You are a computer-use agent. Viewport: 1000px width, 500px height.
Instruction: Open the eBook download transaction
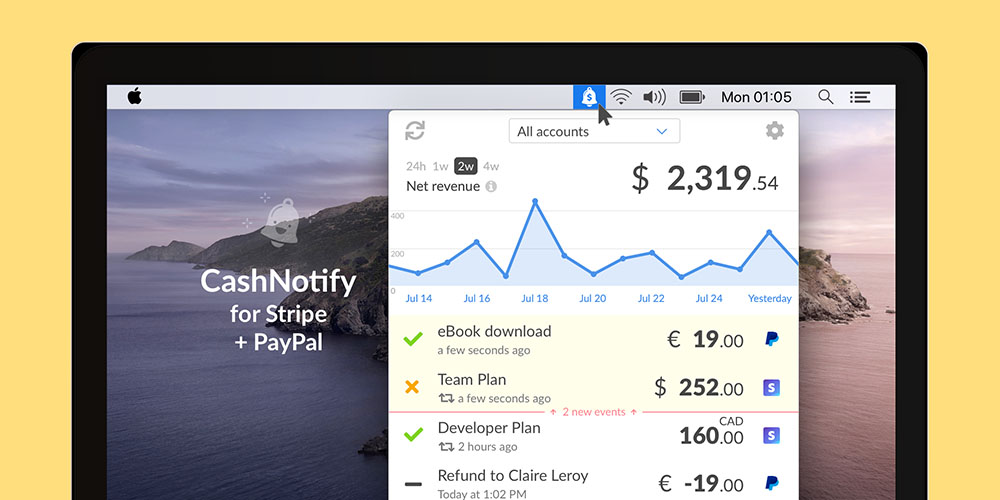click(x=593, y=339)
